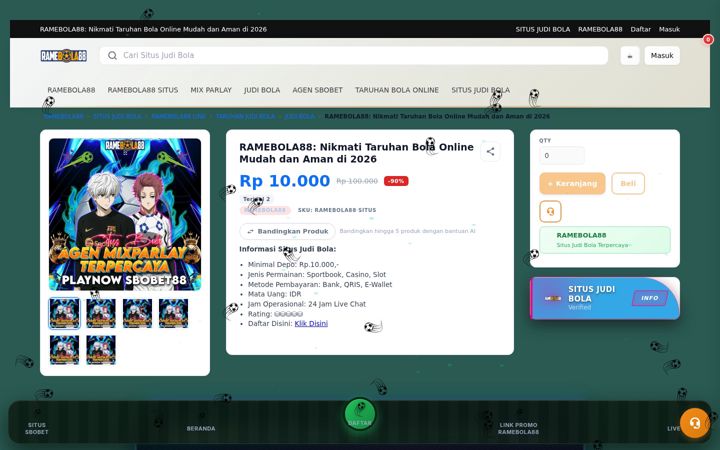Image resolution: width=720 pixels, height=450 pixels.
Task: Click the pink RAMEBOLA88 tag badge
Action: tap(265, 210)
